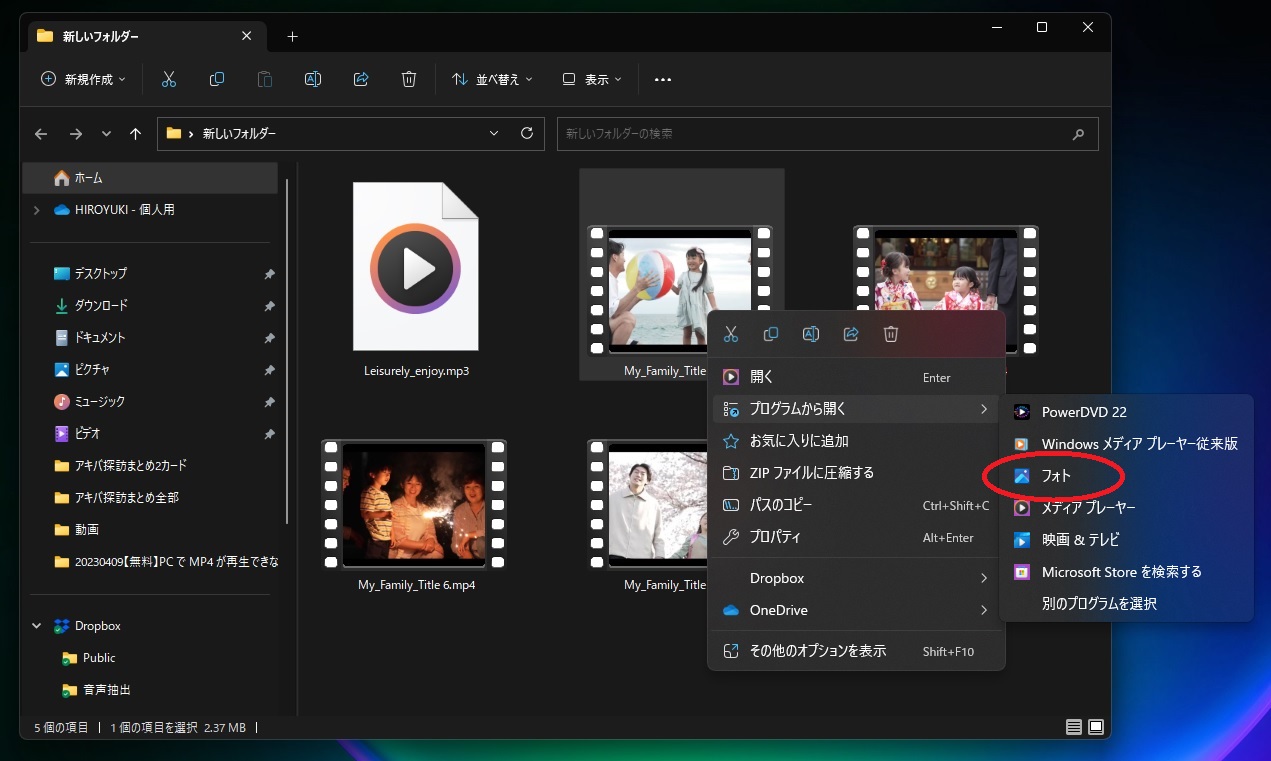1271x761 pixels.
Task: Switch to large thumbnails view in status bar
Action: coord(1096,727)
